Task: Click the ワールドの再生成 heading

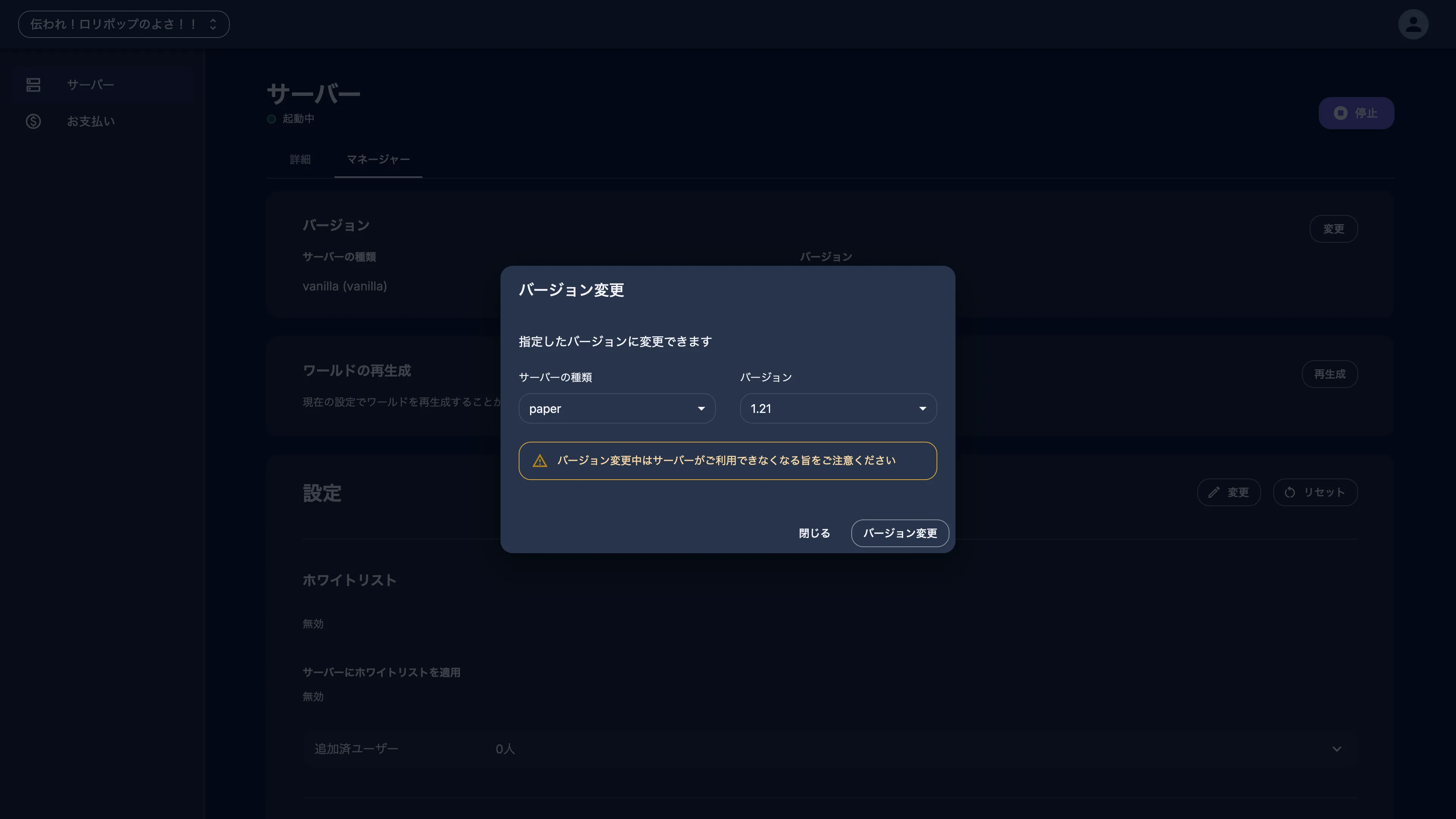Action: (357, 371)
